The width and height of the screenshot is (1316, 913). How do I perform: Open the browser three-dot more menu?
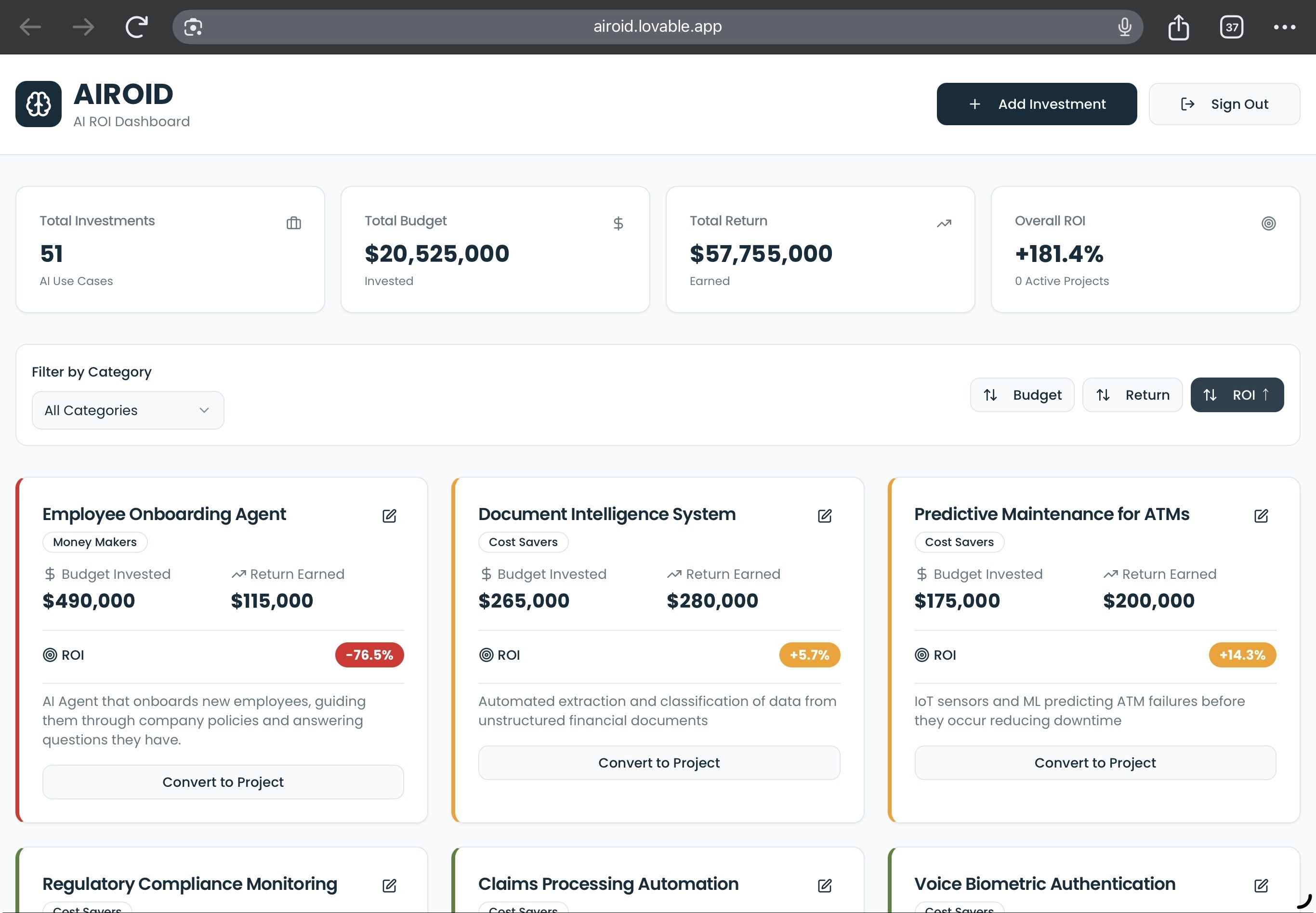tap(1285, 27)
